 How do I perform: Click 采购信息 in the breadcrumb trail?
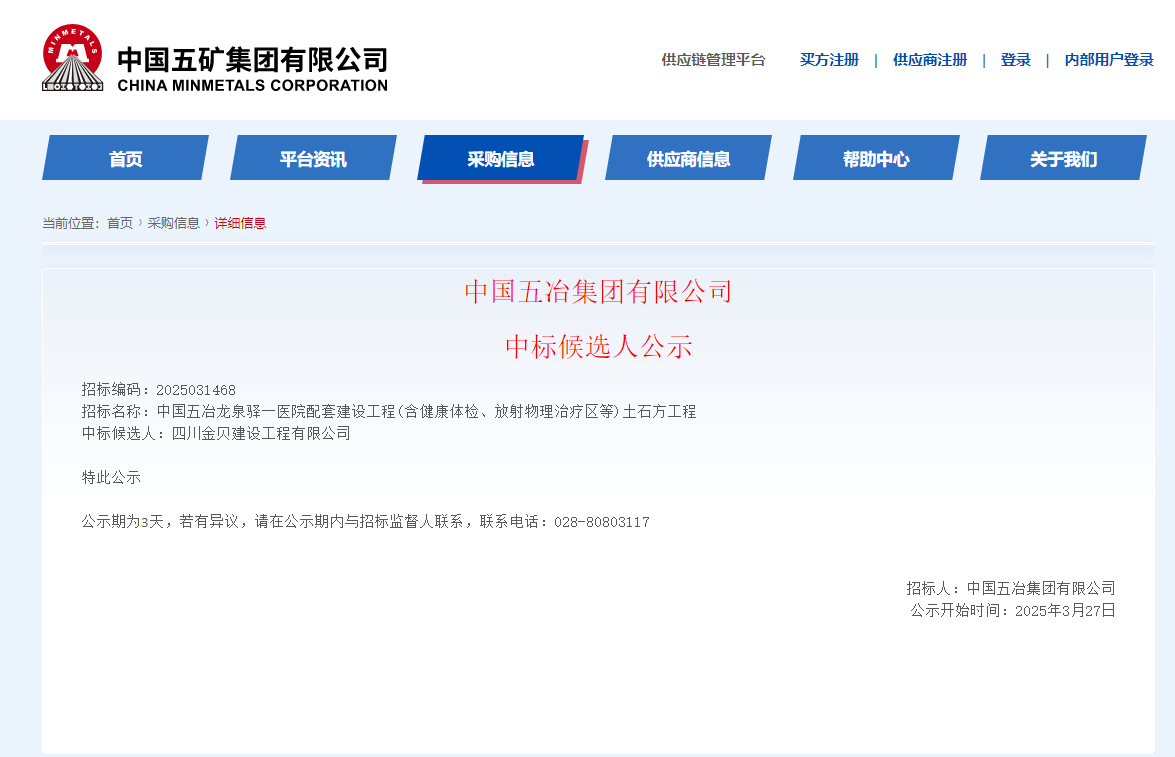point(173,223)
